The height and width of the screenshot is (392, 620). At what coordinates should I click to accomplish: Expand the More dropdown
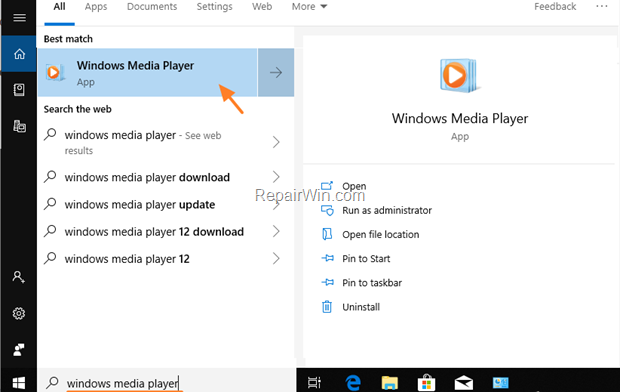[x=309, y=7]
